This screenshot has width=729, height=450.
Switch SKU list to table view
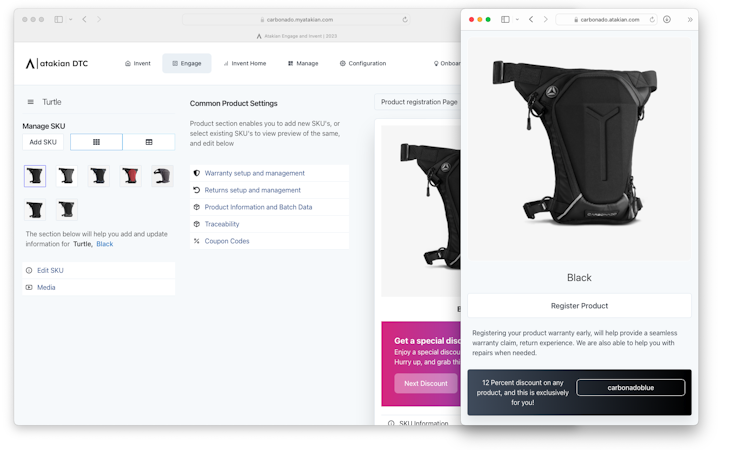(149, 142)
